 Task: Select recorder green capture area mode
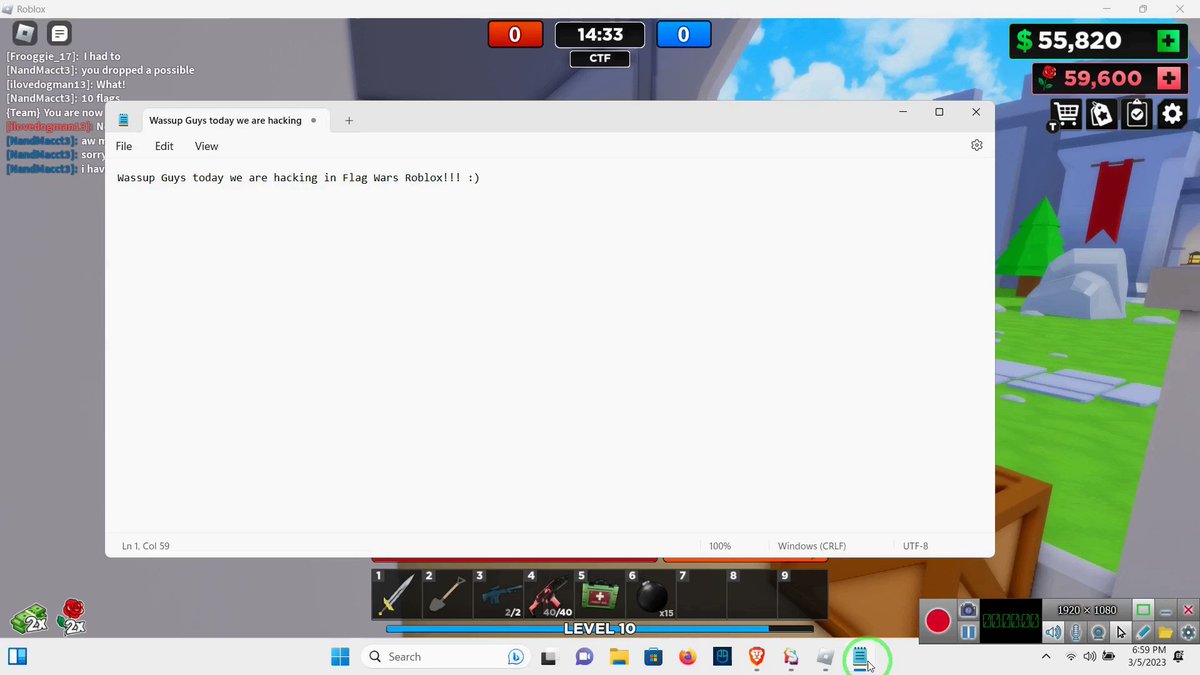(1143, 610)
